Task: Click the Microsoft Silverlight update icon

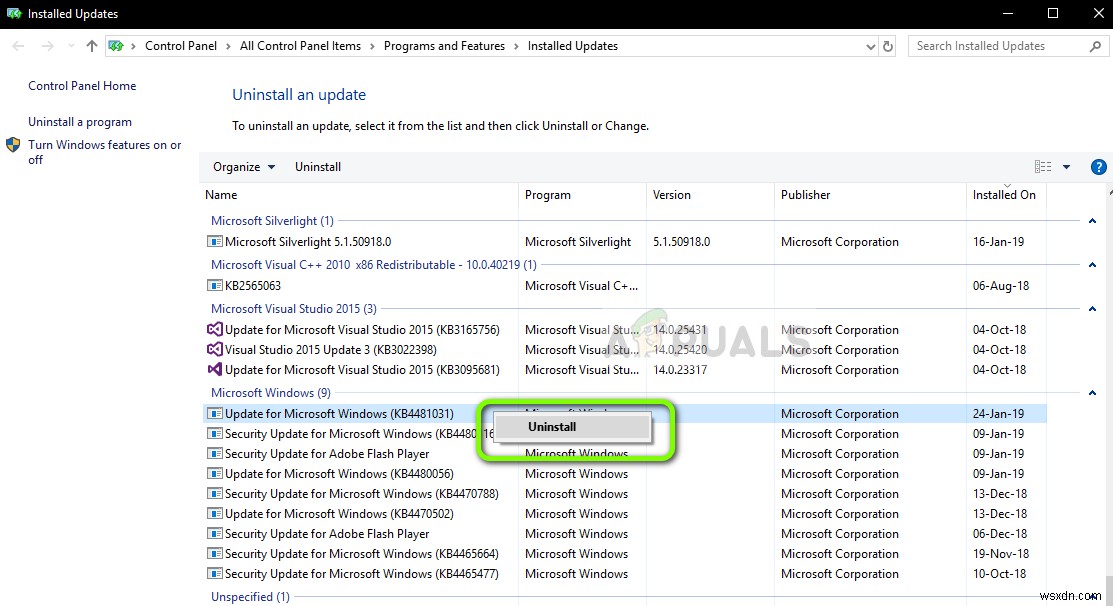Action: [214, 242]
